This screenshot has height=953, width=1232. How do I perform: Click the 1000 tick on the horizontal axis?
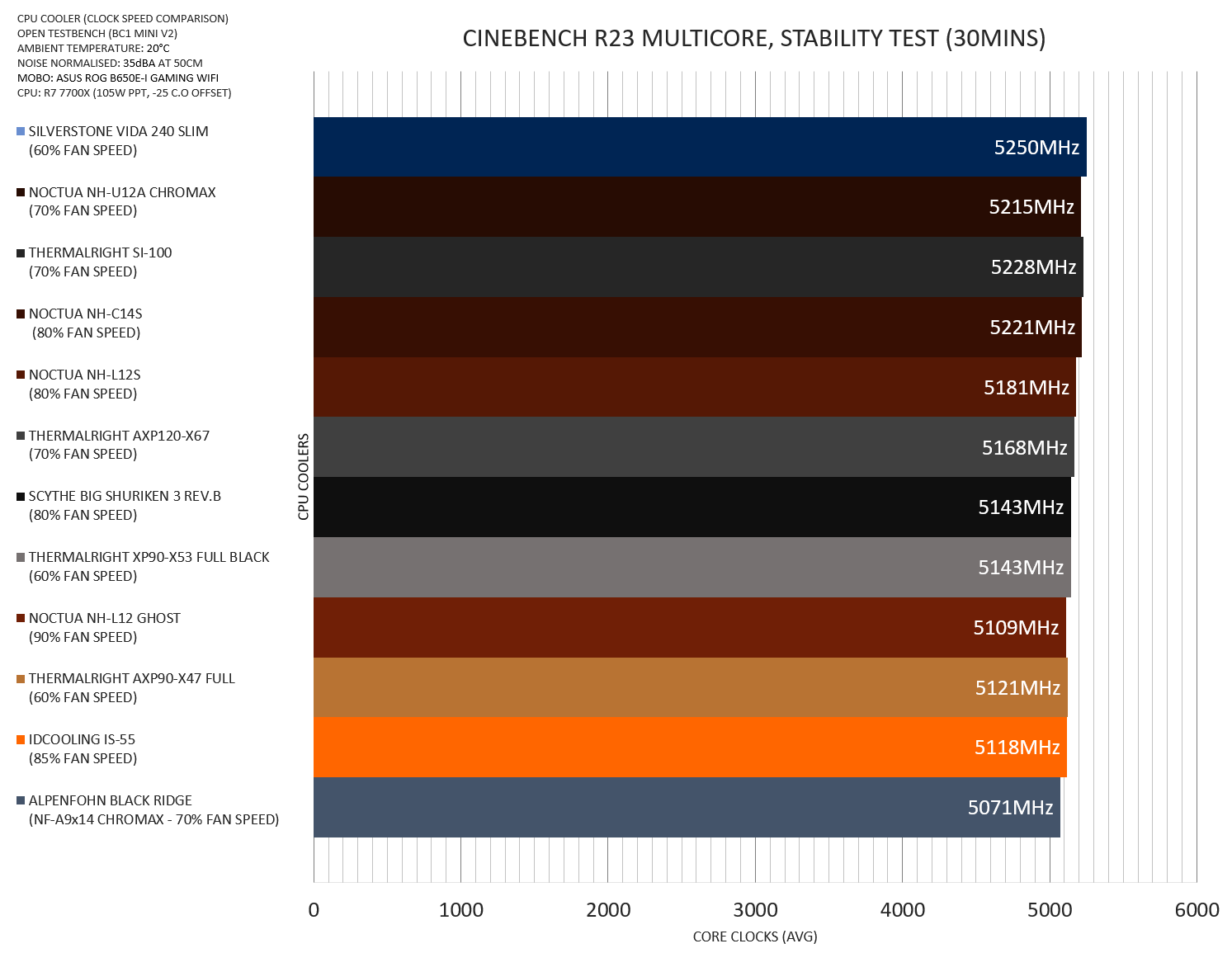pos(460,910)
